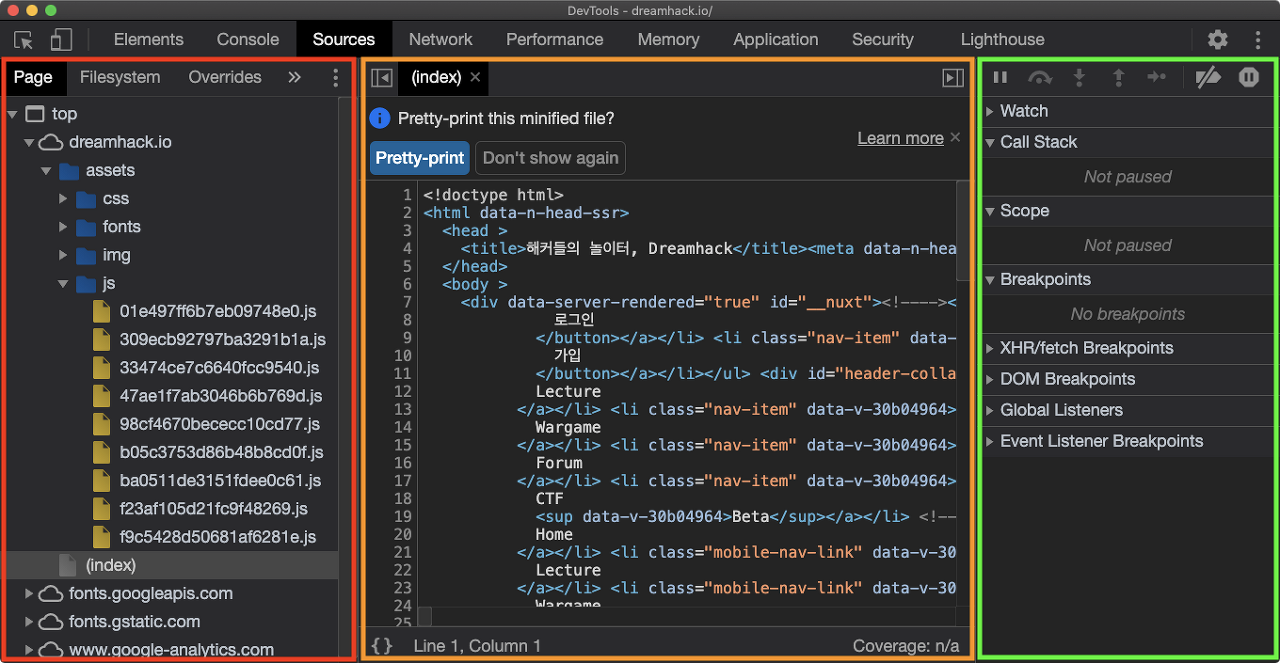
Task: Click the step over function icon
Action: pyautogui.click(x=1040, y=77)
